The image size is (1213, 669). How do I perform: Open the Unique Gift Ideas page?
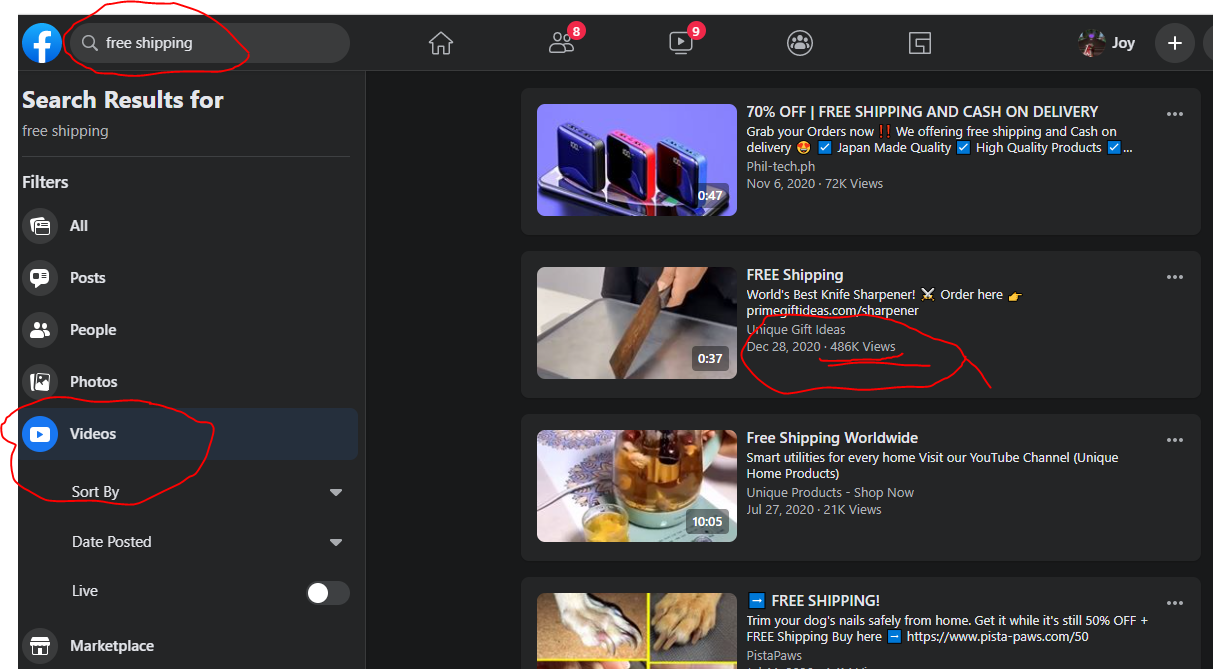[796, 329]
